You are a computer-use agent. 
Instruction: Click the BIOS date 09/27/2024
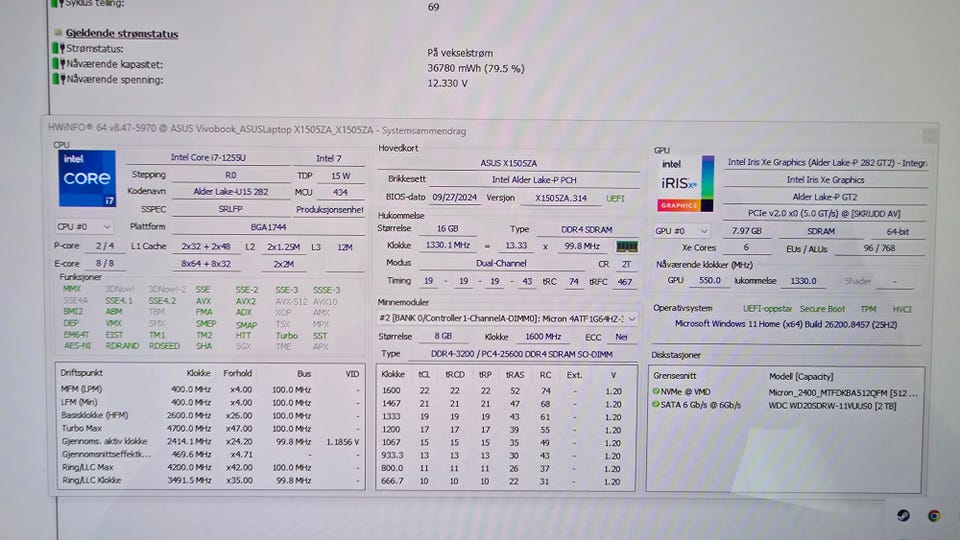pyautogui.click(x=454, y=197)
